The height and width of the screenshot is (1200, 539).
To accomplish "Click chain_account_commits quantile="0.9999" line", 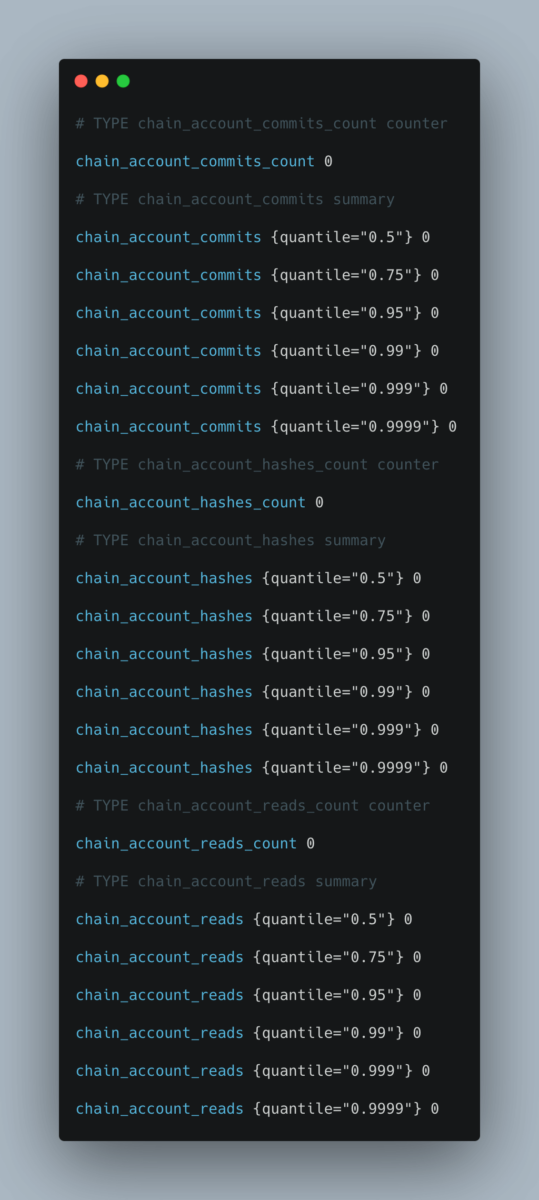I will pos(266,427).
